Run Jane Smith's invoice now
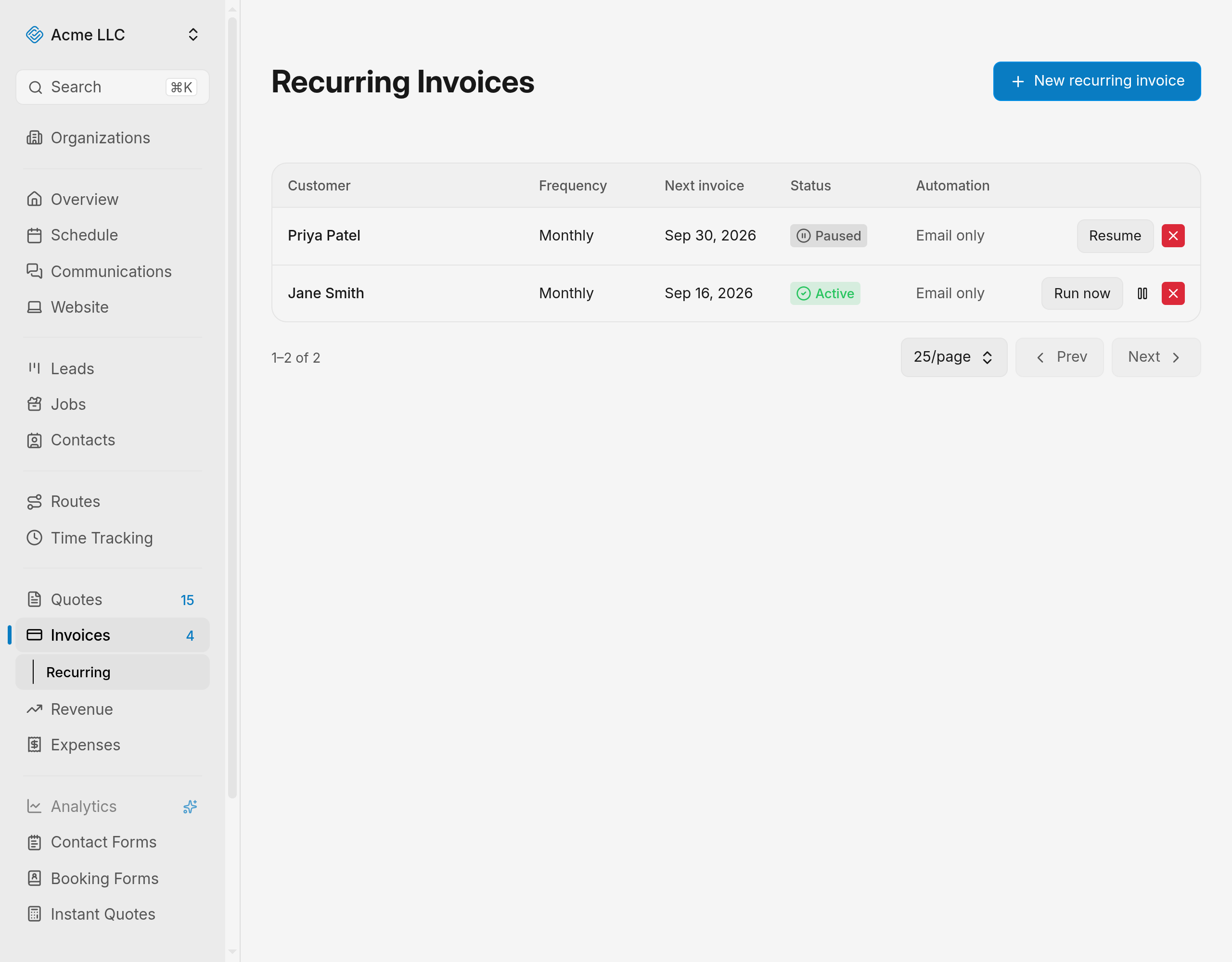 tap(1081, 293)
